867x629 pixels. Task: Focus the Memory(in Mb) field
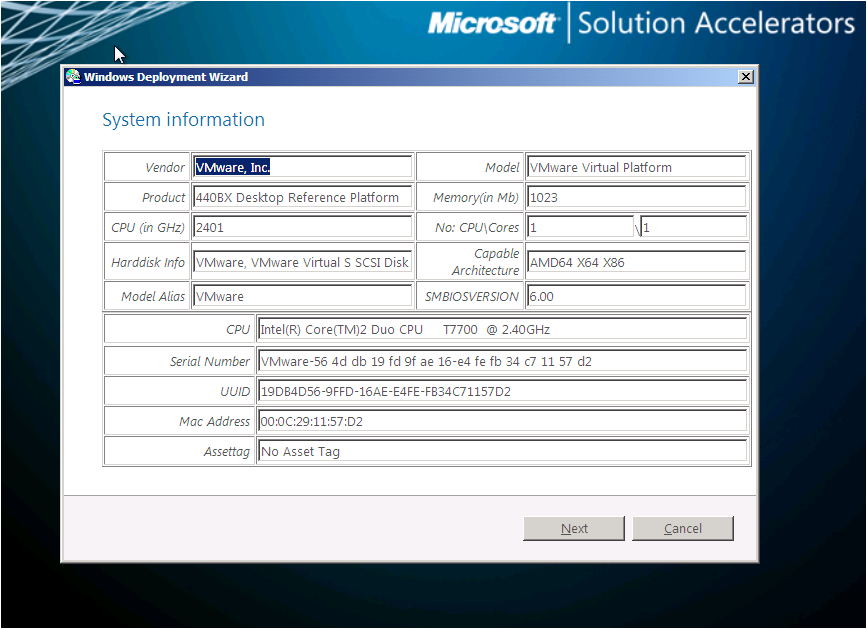click(x=636, y=197)
